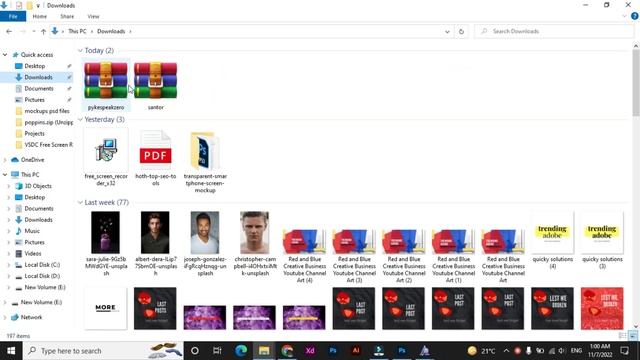
Task: Refresh the Downloads folder view
Action: tap(461, 31)
